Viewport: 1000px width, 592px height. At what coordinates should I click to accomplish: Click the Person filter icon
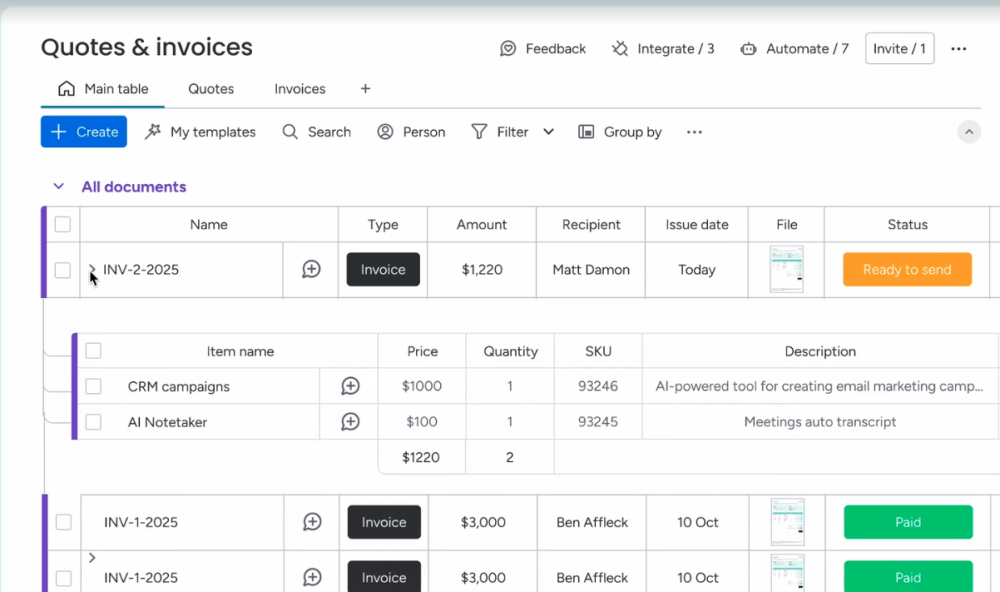pyautogui.click(x=385, y=132)
